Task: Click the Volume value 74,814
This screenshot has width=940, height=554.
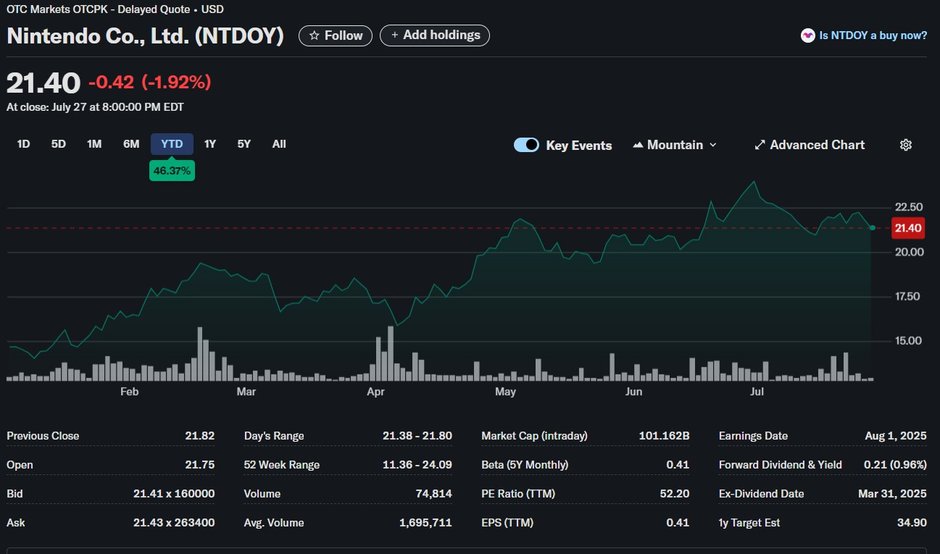Action: [433, 493]
